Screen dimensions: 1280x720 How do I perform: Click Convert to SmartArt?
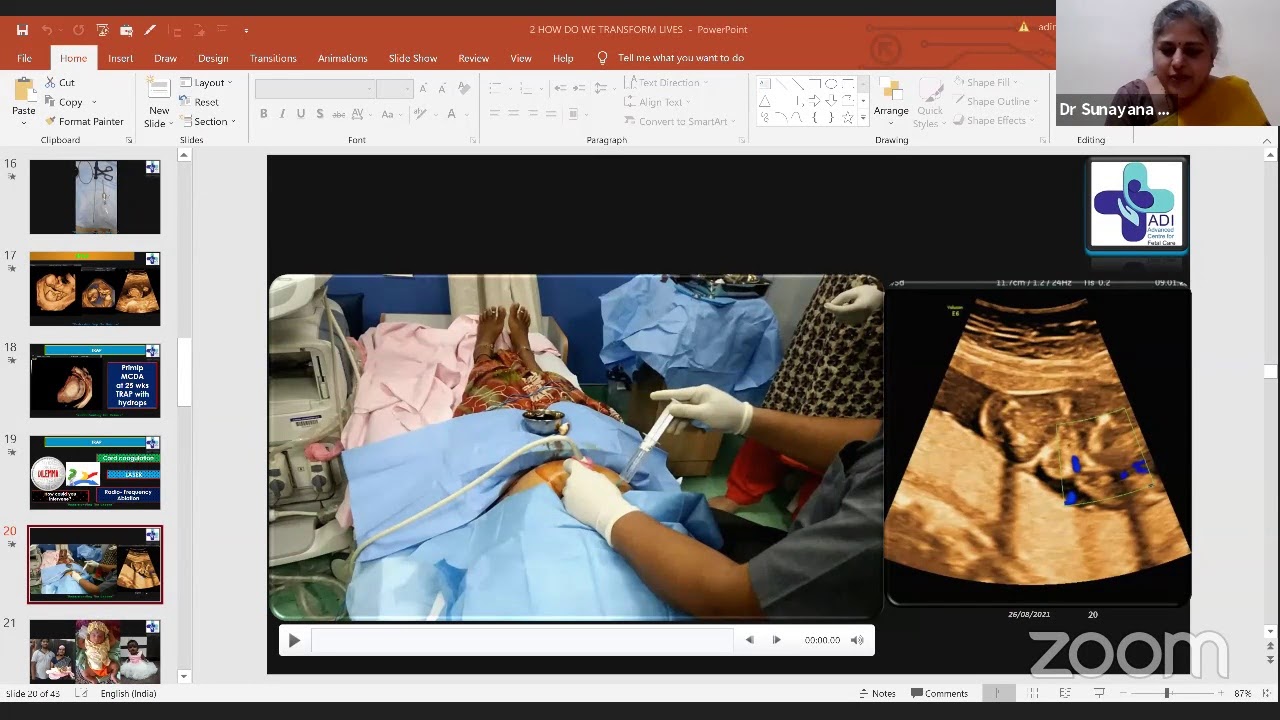680,121
